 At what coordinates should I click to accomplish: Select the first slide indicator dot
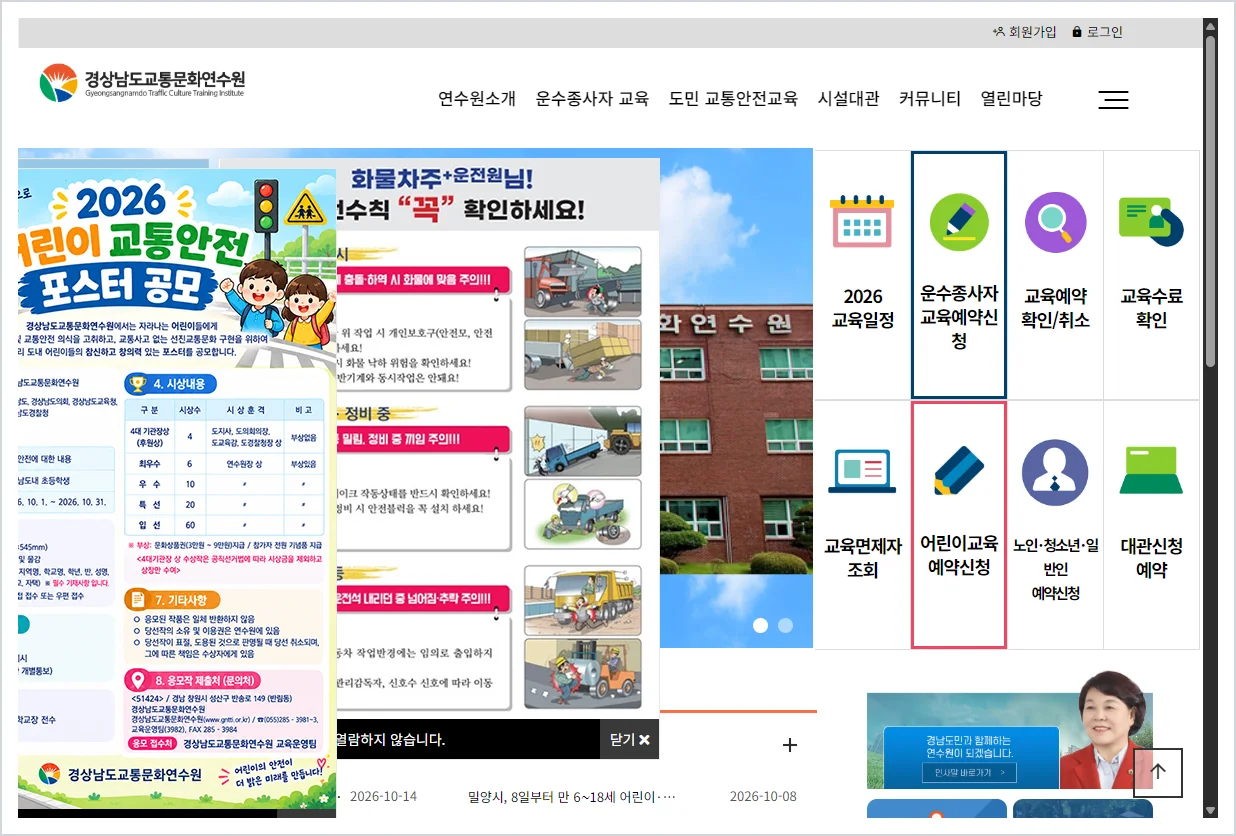tap(760, 625)
